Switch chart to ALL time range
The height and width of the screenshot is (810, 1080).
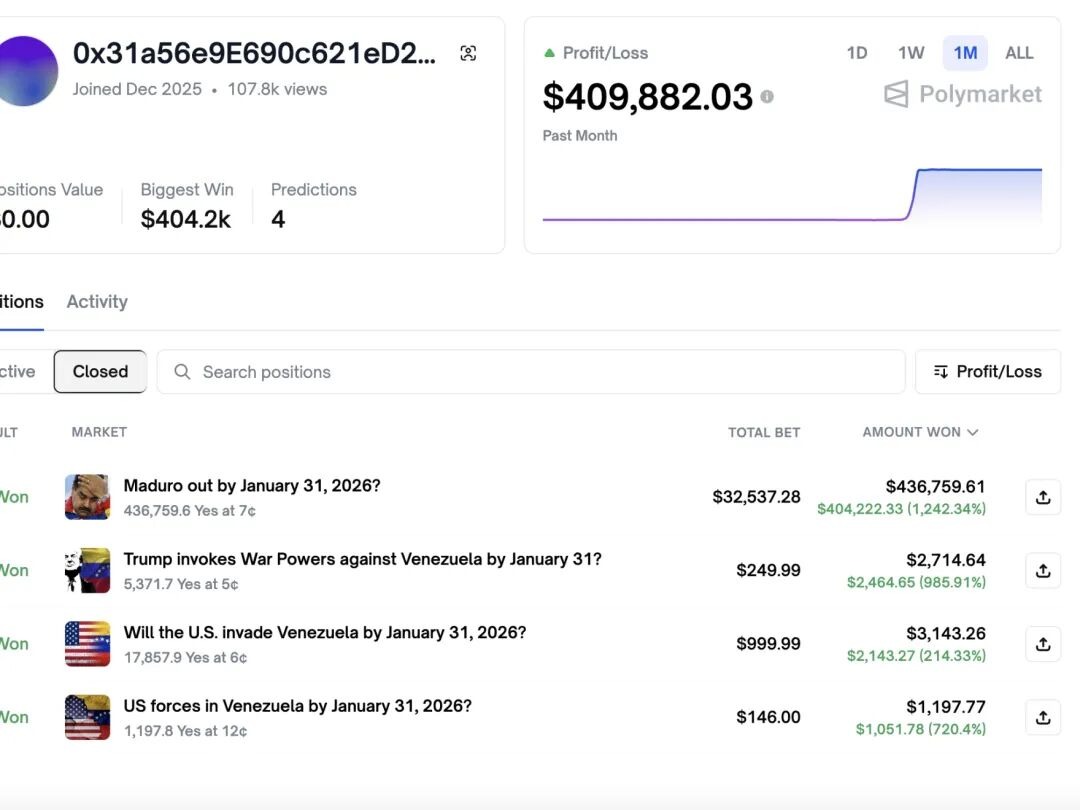click(1019, 53)
